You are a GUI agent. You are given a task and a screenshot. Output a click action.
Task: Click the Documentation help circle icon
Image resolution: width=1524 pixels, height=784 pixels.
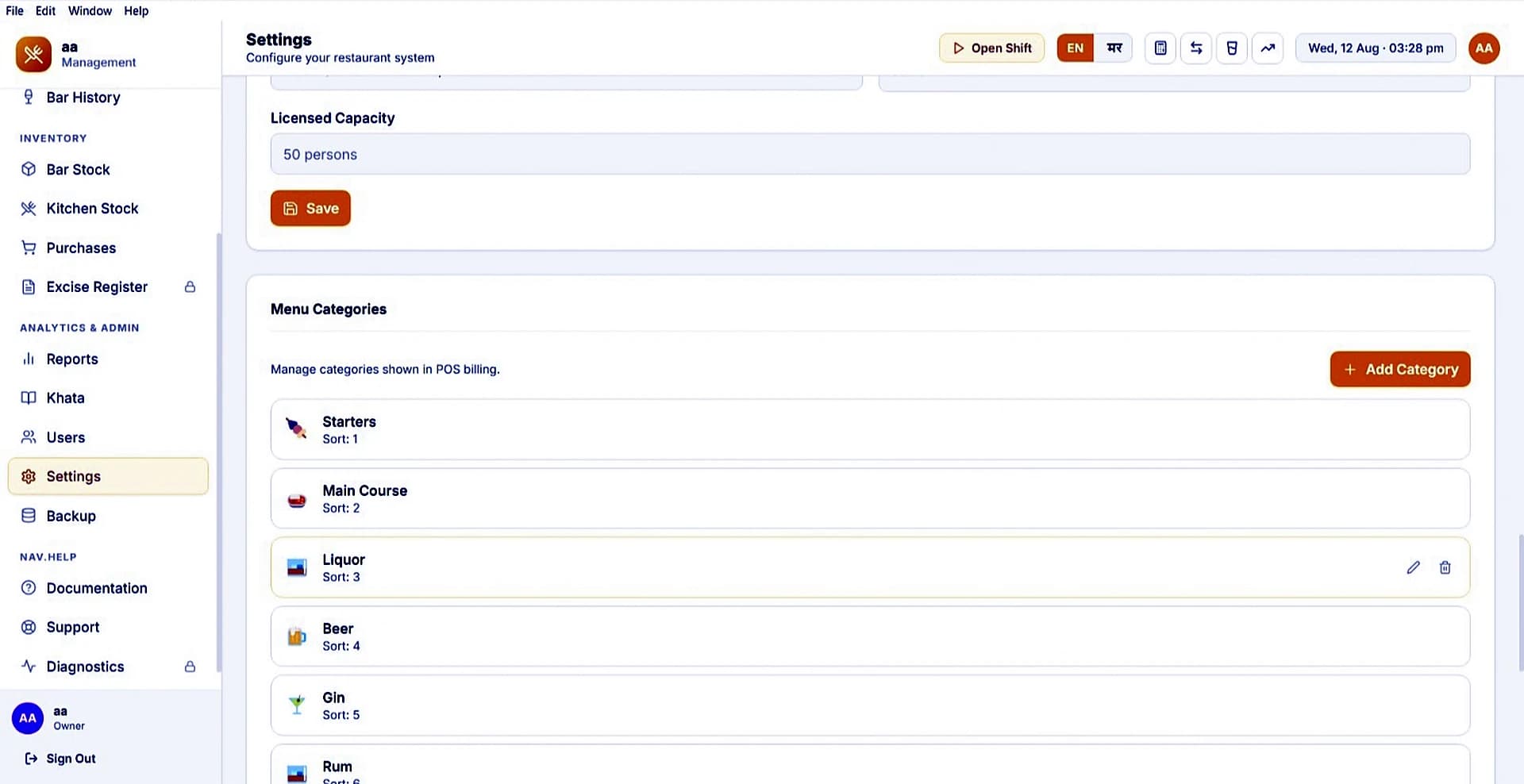click(29, 588)
